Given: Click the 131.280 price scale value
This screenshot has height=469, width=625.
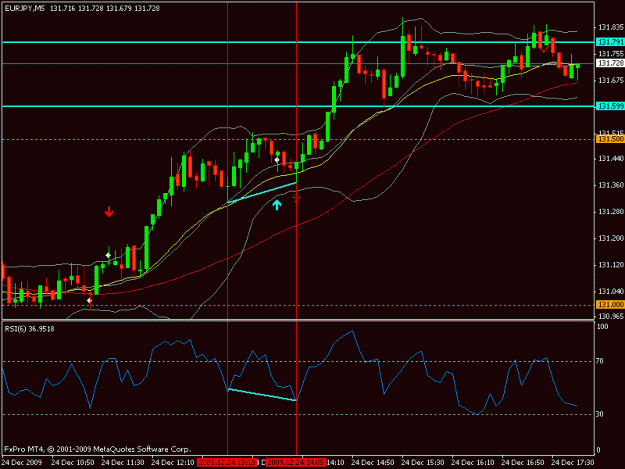Looking at the screenshot, I should (610, 212).
